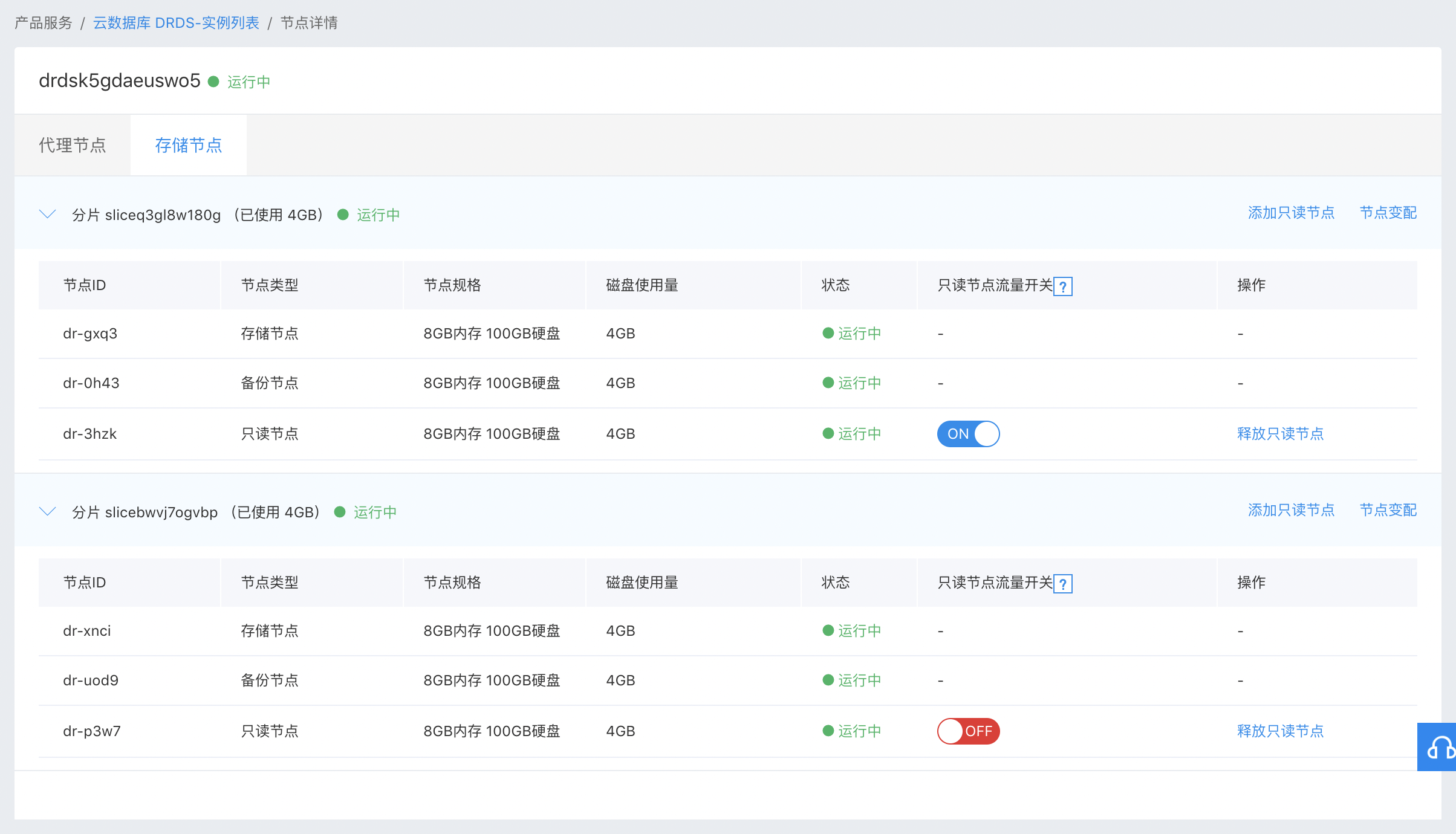This screenshot has height=834, width=1456.
Task: Collapse shard slicebwvj7ogvbp section
Action: [47, 512]
